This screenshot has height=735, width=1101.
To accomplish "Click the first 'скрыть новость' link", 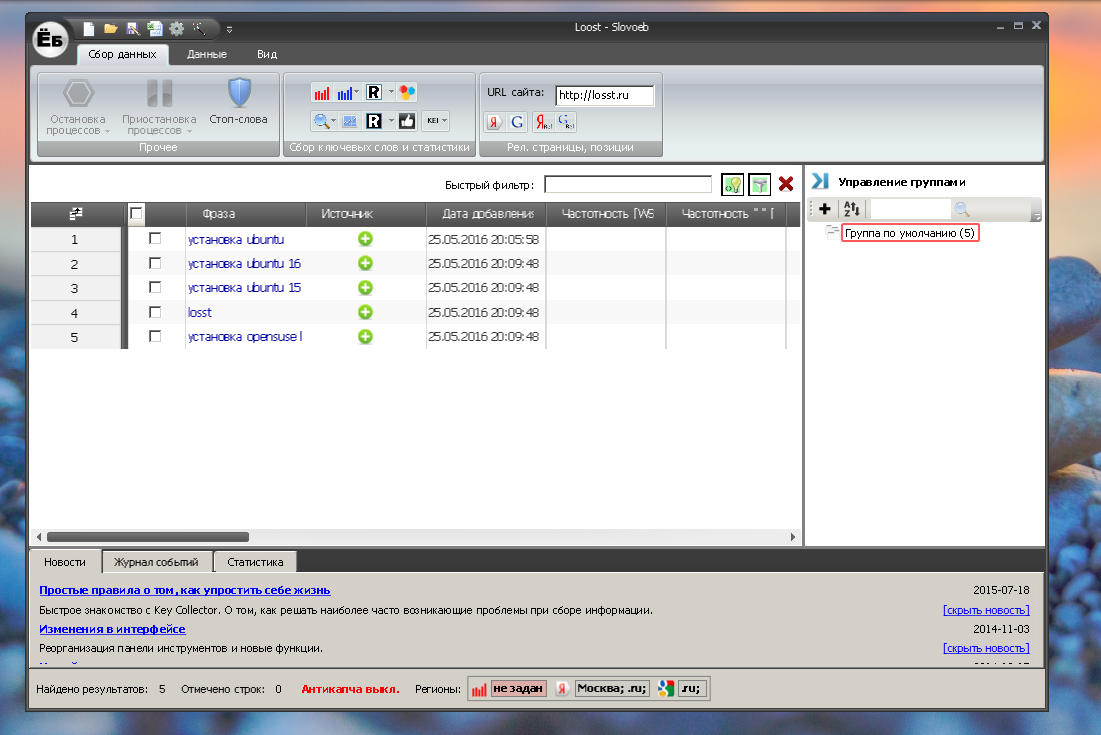I will coord(986,610).
